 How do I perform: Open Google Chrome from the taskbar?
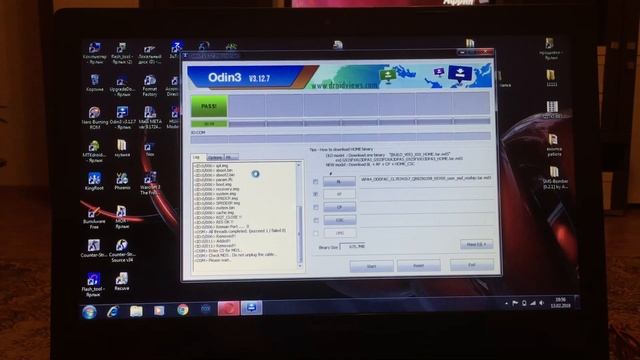tap(182, 310)
